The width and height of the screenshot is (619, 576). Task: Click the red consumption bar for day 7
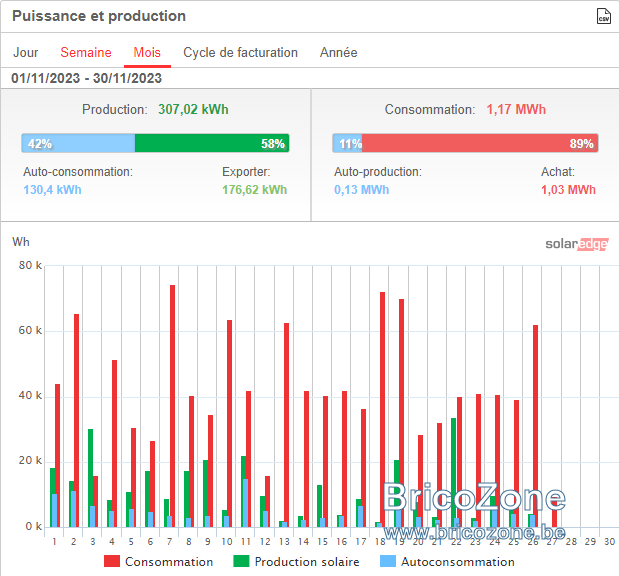173,406
